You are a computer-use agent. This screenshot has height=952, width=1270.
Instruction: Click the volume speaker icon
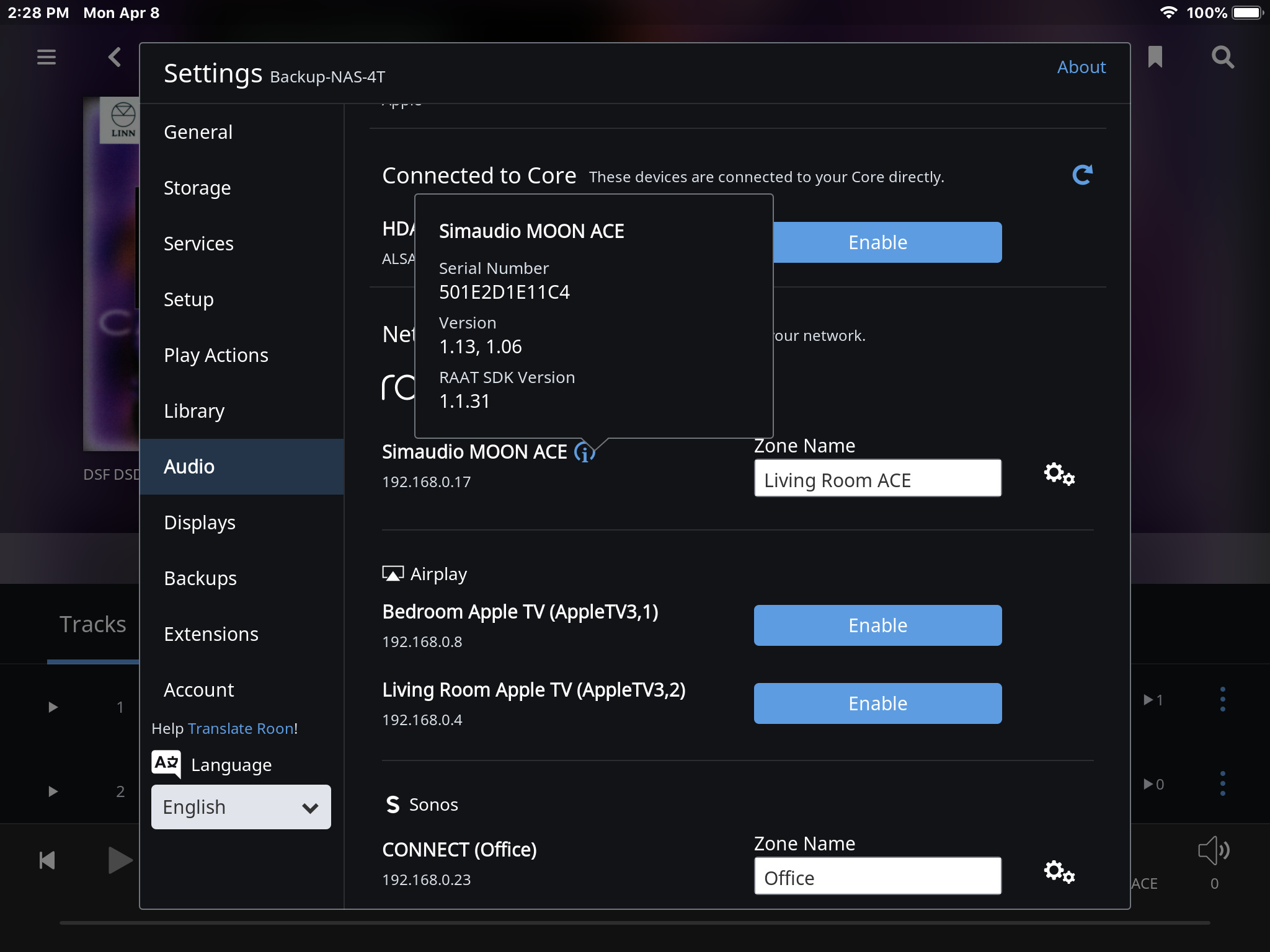pyautogui.click(x=1214, y=850)
